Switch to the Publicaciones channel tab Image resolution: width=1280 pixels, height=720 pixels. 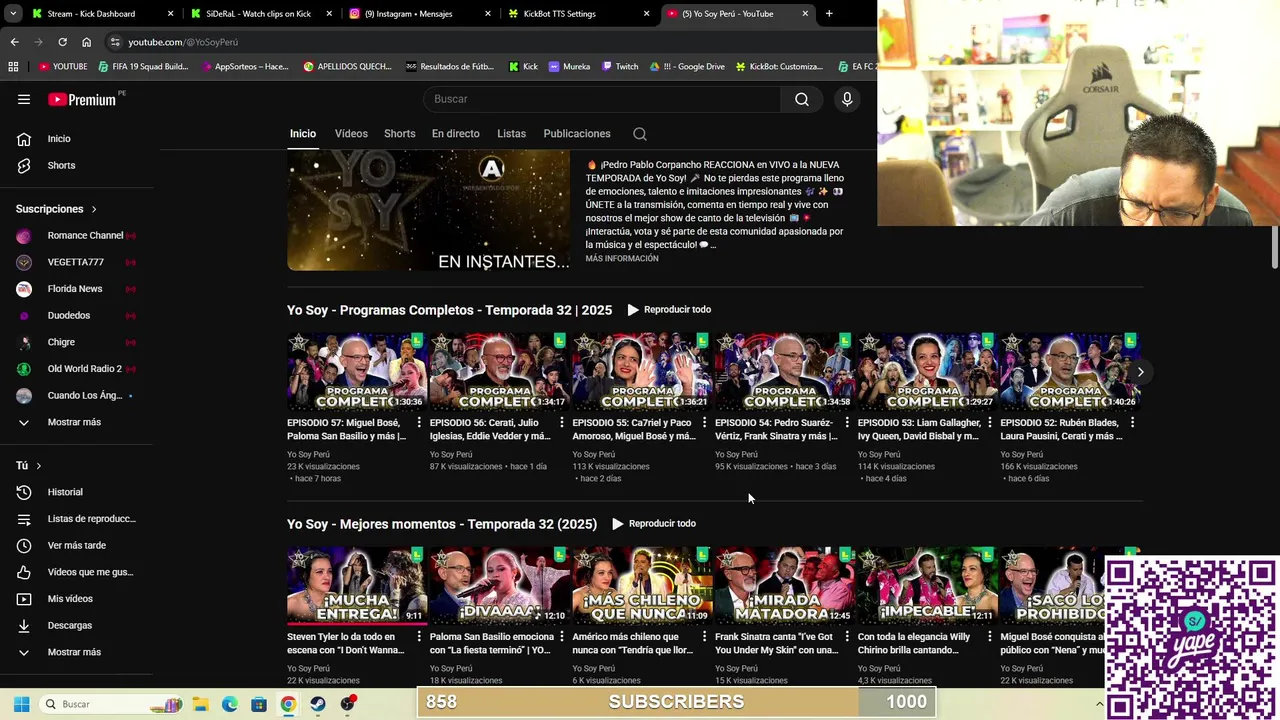point(577,134)
